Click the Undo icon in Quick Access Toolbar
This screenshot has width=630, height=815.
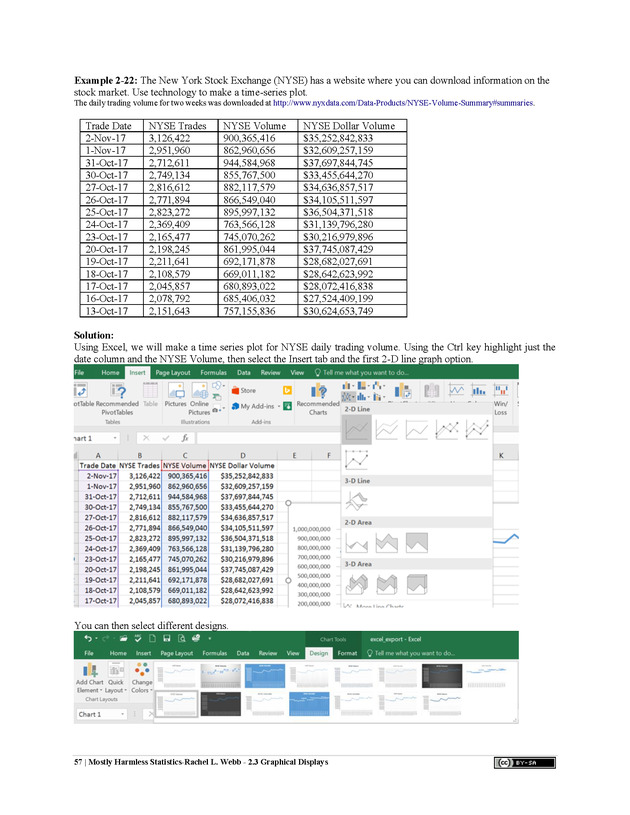click(x=88, y=638)
